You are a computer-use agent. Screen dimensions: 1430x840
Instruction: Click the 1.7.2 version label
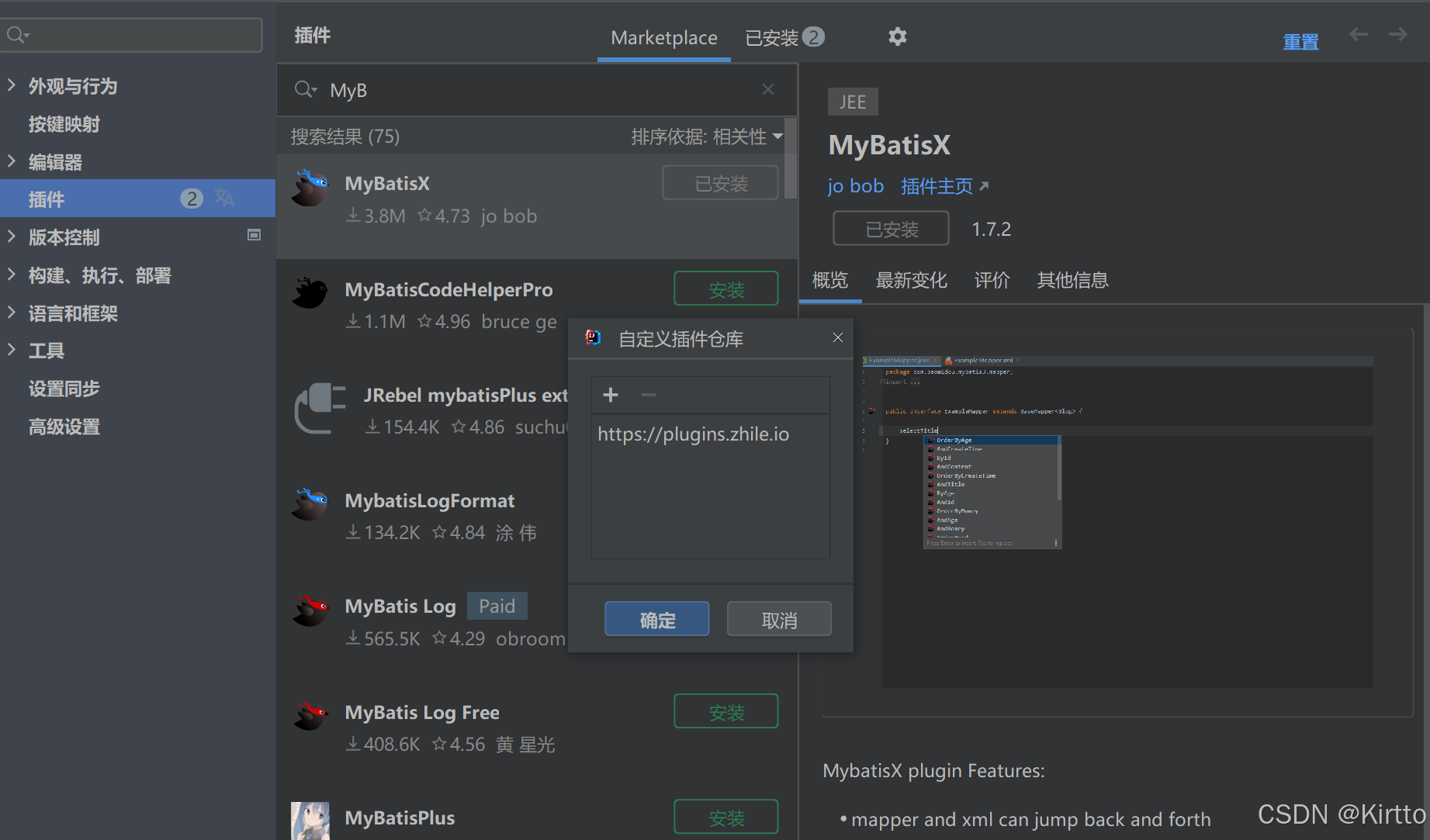click(x=991, y=230)
